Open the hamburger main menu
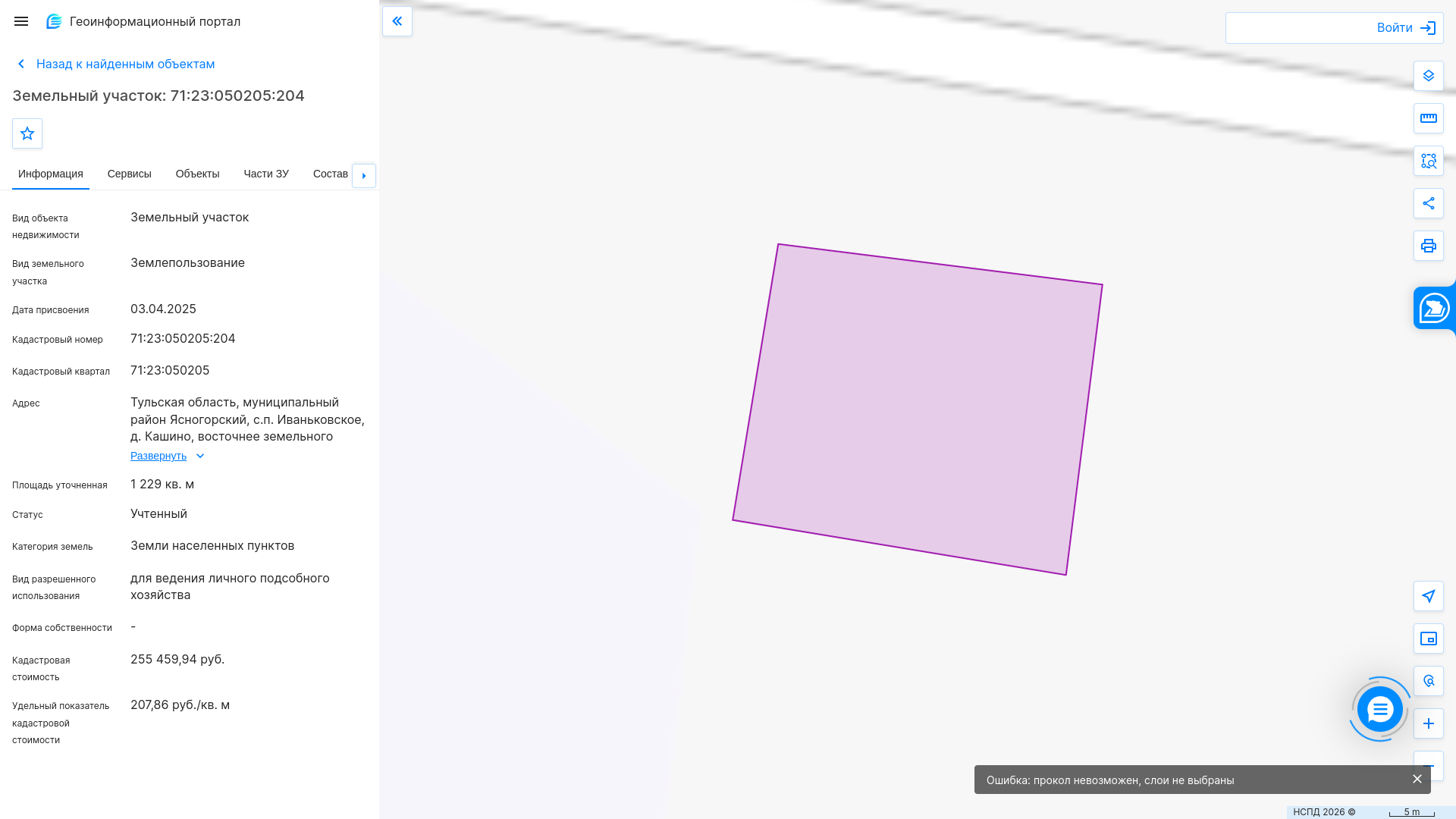 pyautogui.click(x=21, y=21)
